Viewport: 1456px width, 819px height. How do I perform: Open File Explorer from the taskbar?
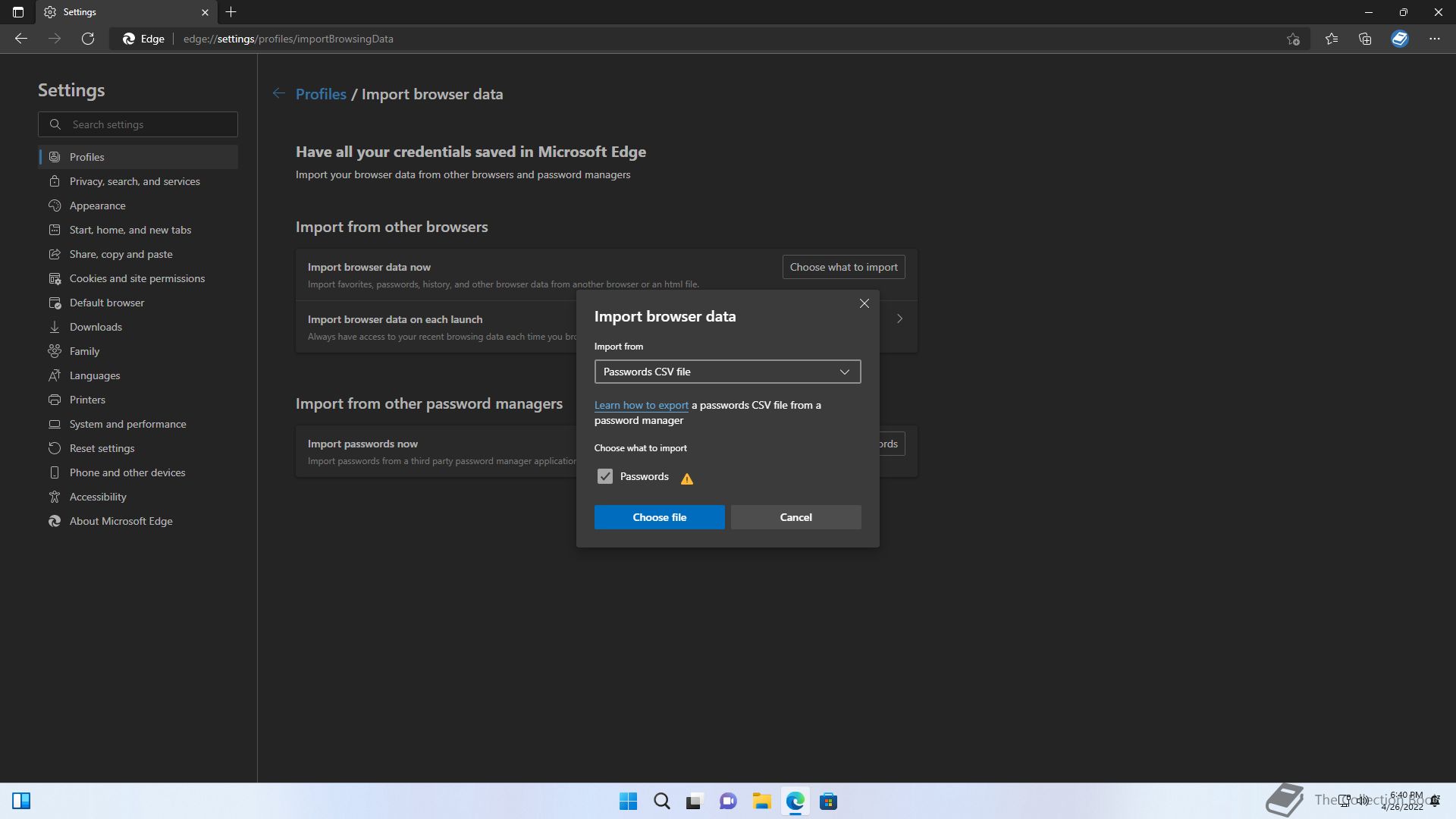pos(761,802)
